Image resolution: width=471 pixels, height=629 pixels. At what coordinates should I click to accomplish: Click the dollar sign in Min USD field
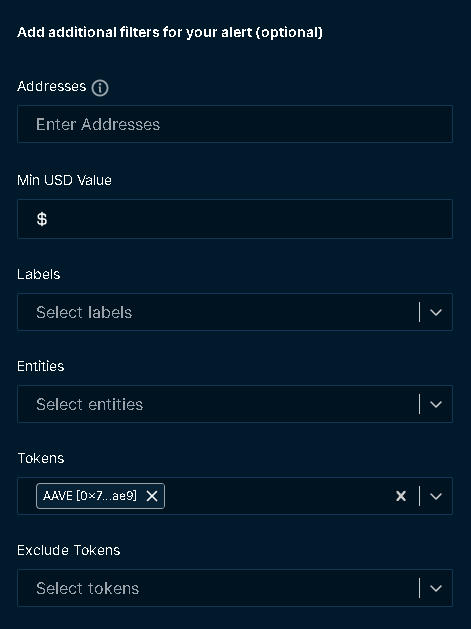(x=42, y=219)
